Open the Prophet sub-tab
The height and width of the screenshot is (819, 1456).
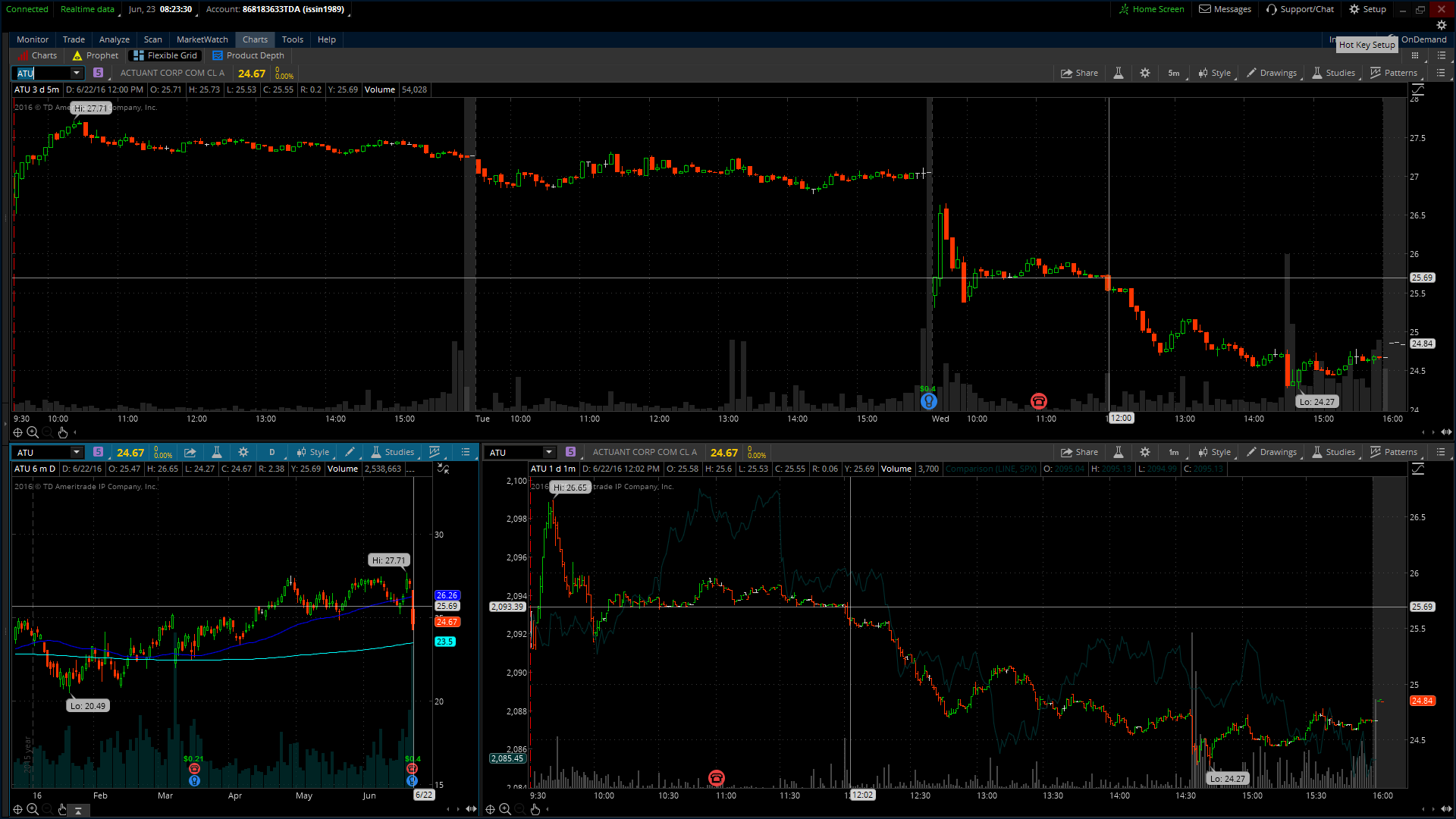click(x=96, y=55)
